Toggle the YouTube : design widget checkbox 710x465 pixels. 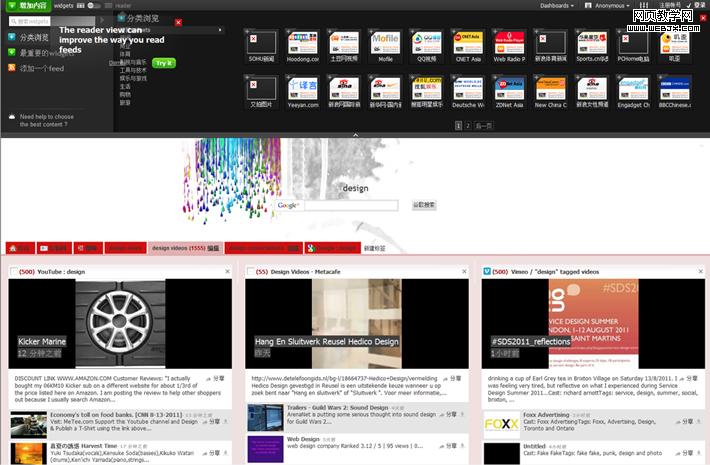(13, 272)
